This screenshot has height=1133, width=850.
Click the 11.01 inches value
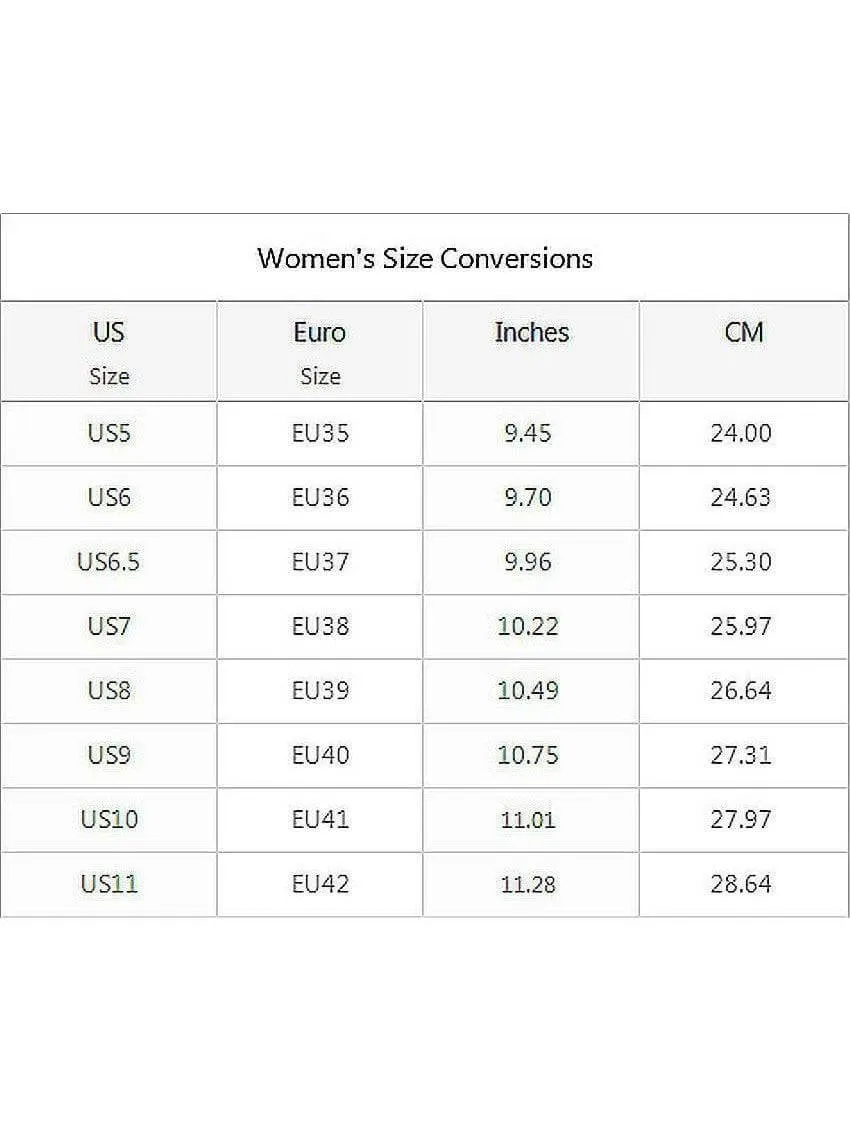point(528,820)
